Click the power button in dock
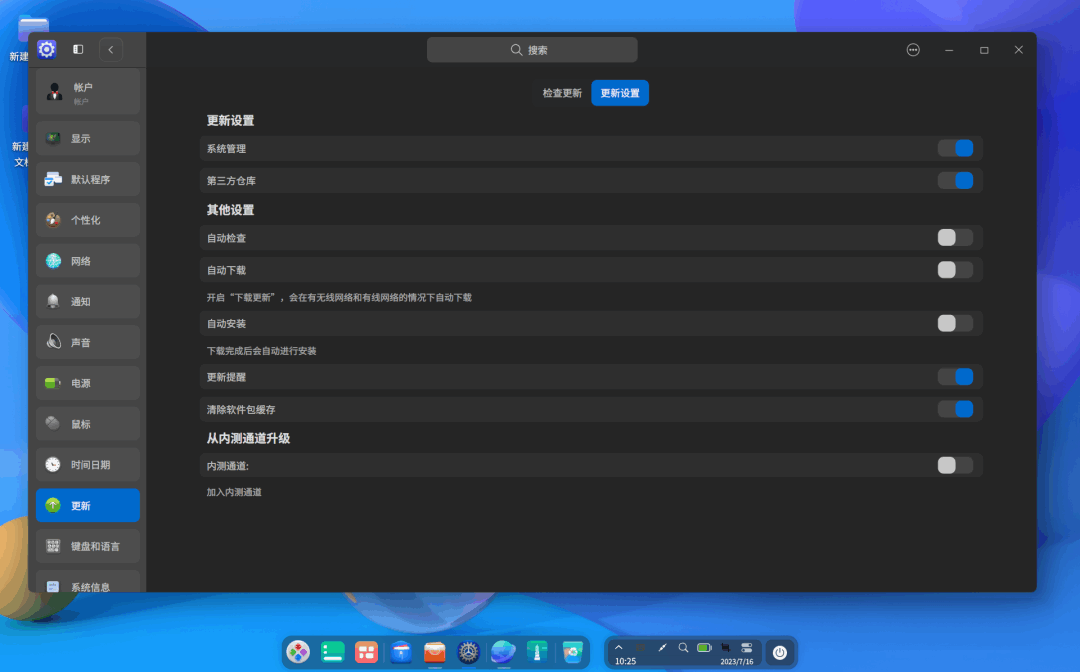Screen dimensions: 1080x672 tap(780, 652)
